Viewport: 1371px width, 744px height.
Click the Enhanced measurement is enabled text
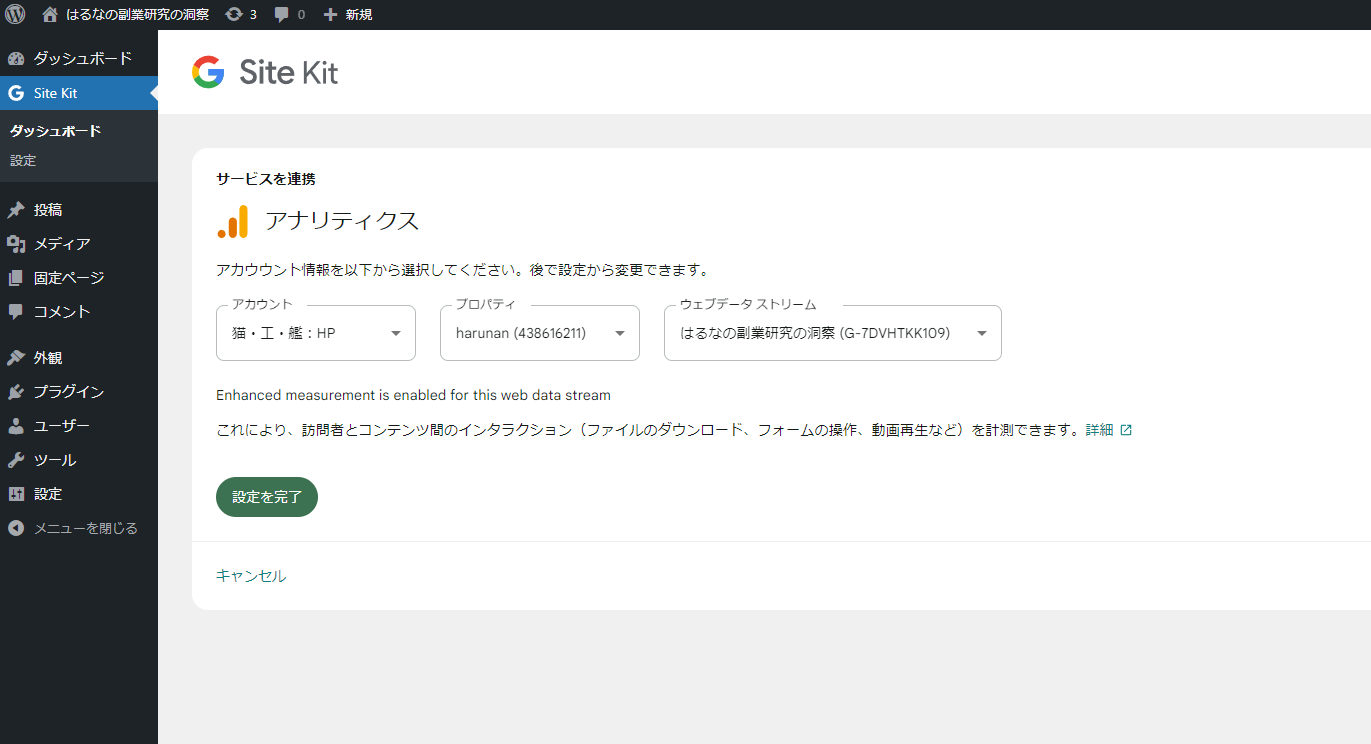pos(413,395)
